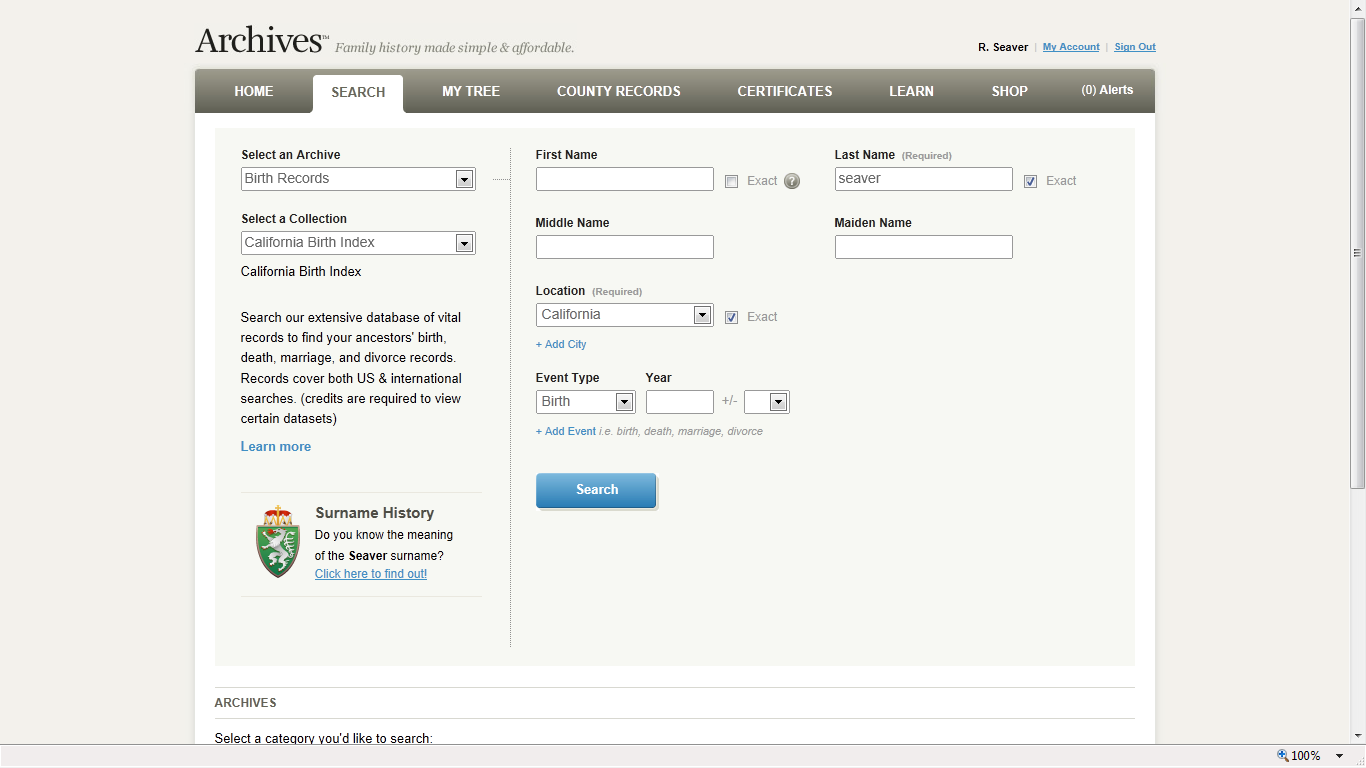Expand the Select a Collection dropdown
This screenshot has height=768, width=1366.
pyautogui.click(x=463, y=243)
